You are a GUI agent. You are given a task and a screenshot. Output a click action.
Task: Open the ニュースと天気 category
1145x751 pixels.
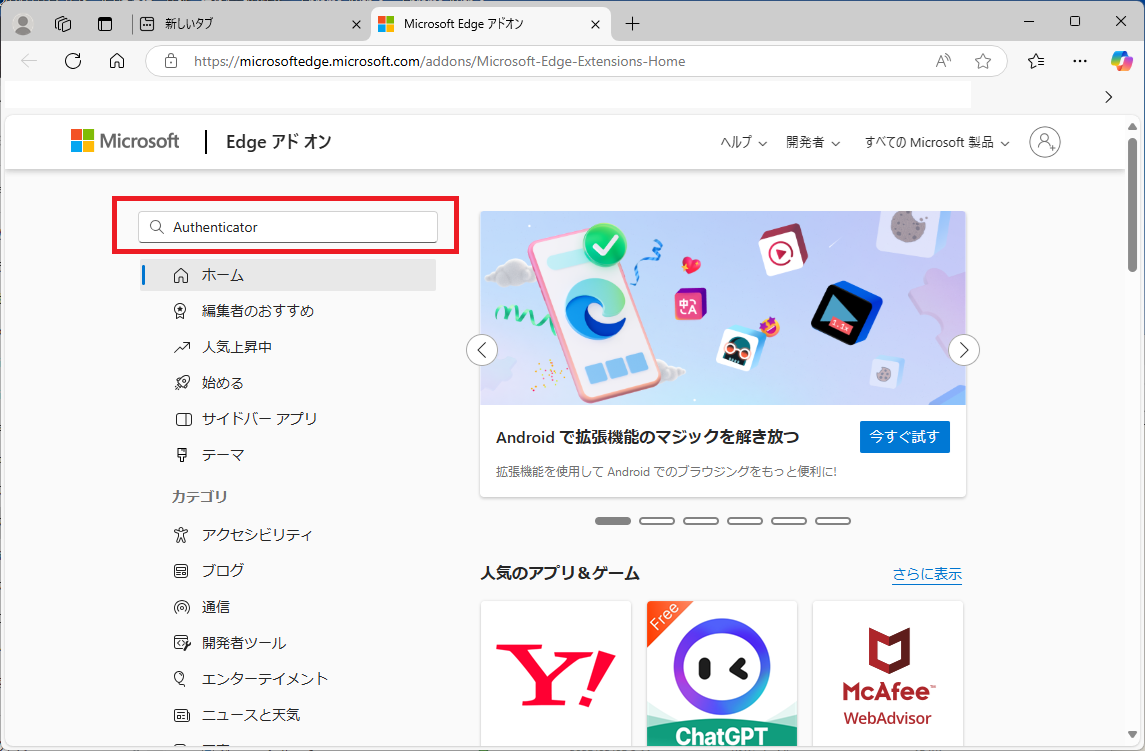(x=248, y=714)
